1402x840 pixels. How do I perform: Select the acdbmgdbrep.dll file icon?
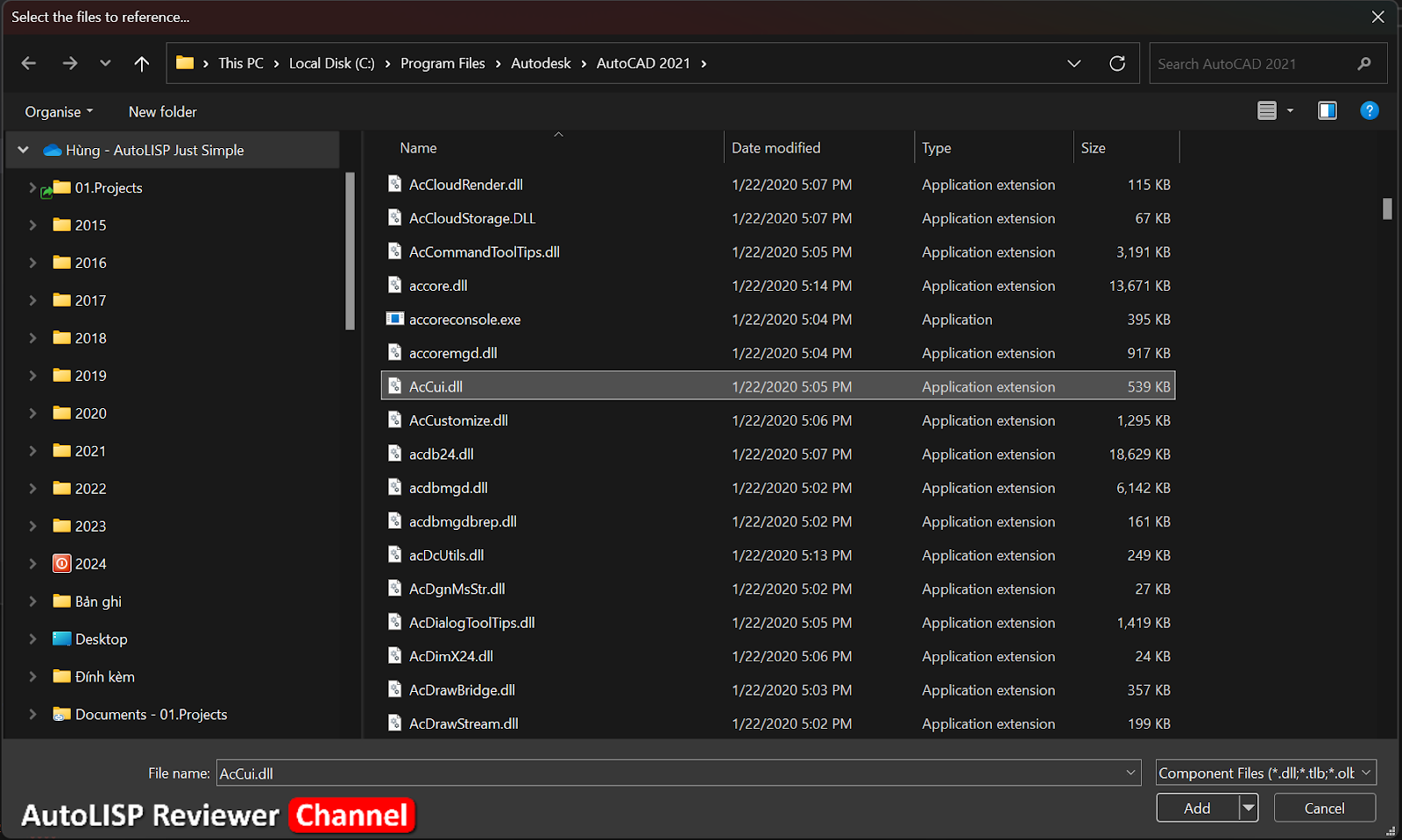(395, 521)
